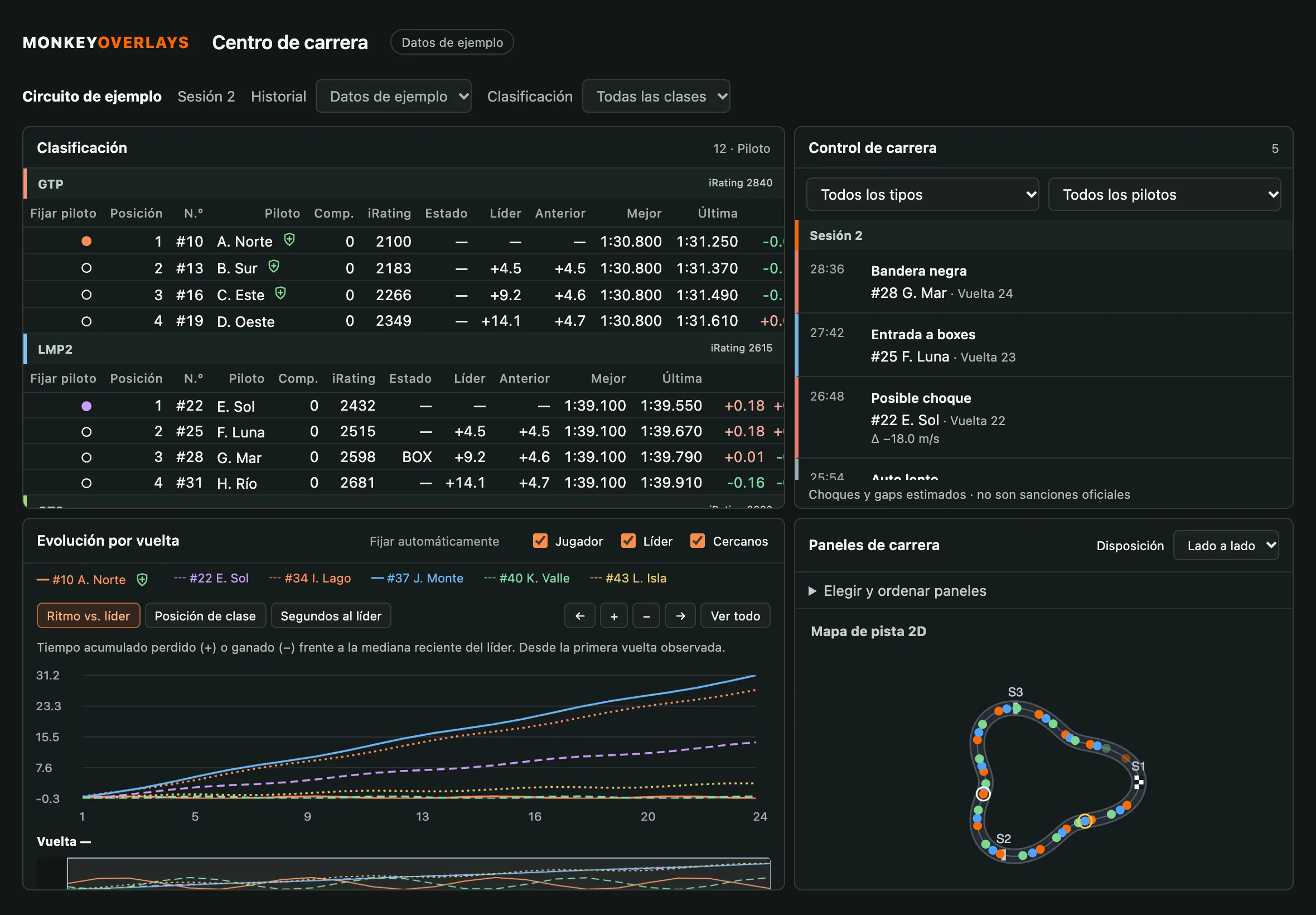The width and height of the screenshot is (1316, 915).
Task: Pin driver B. Sur with radio button
Action: (x=86, y=268)
